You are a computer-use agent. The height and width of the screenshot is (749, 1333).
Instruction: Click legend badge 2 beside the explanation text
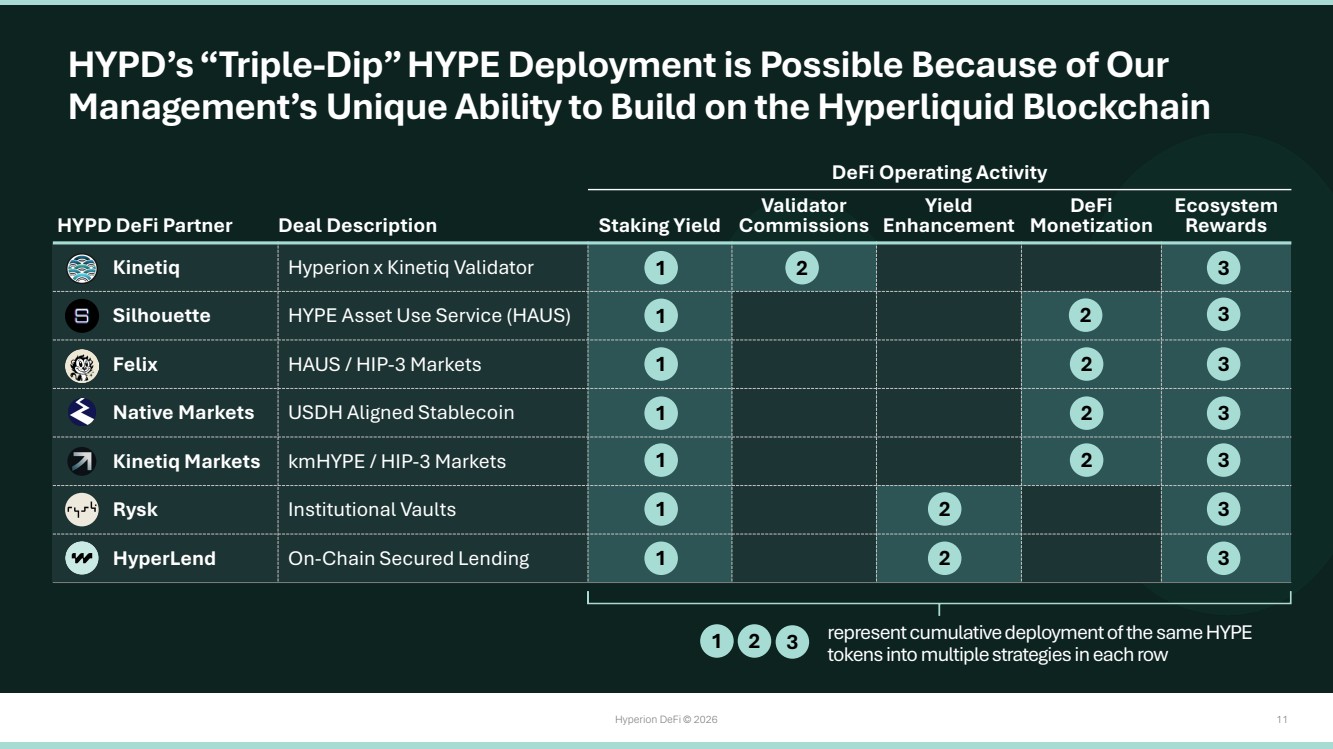point(754,642)
